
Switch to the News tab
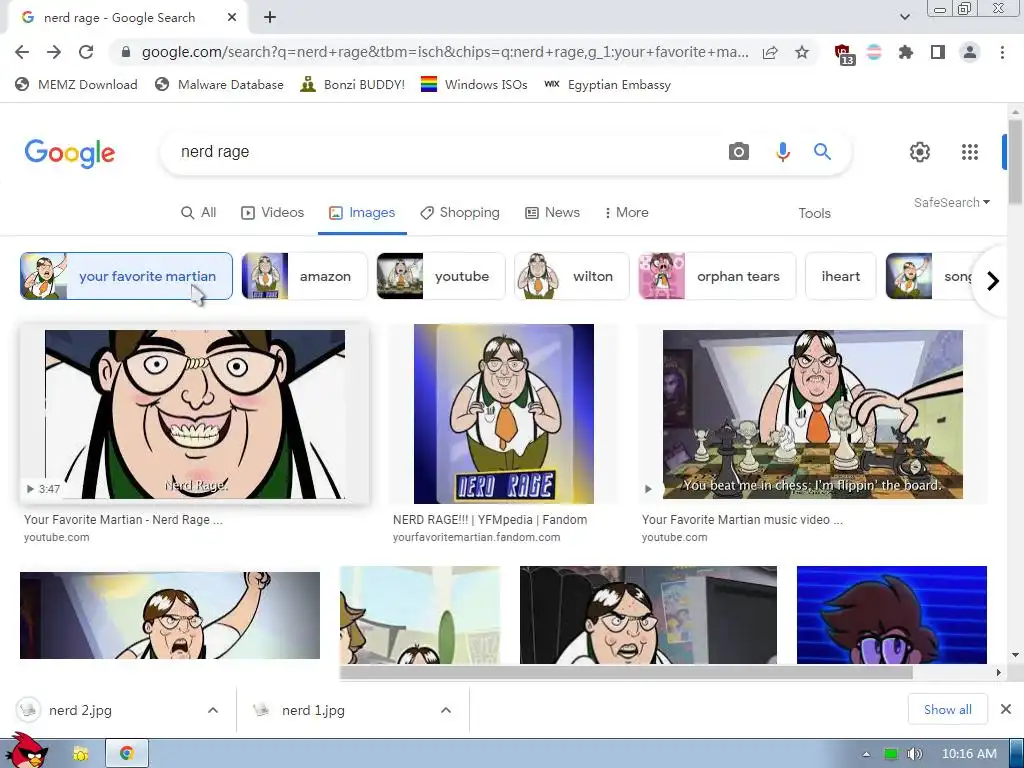coord(552,213)
